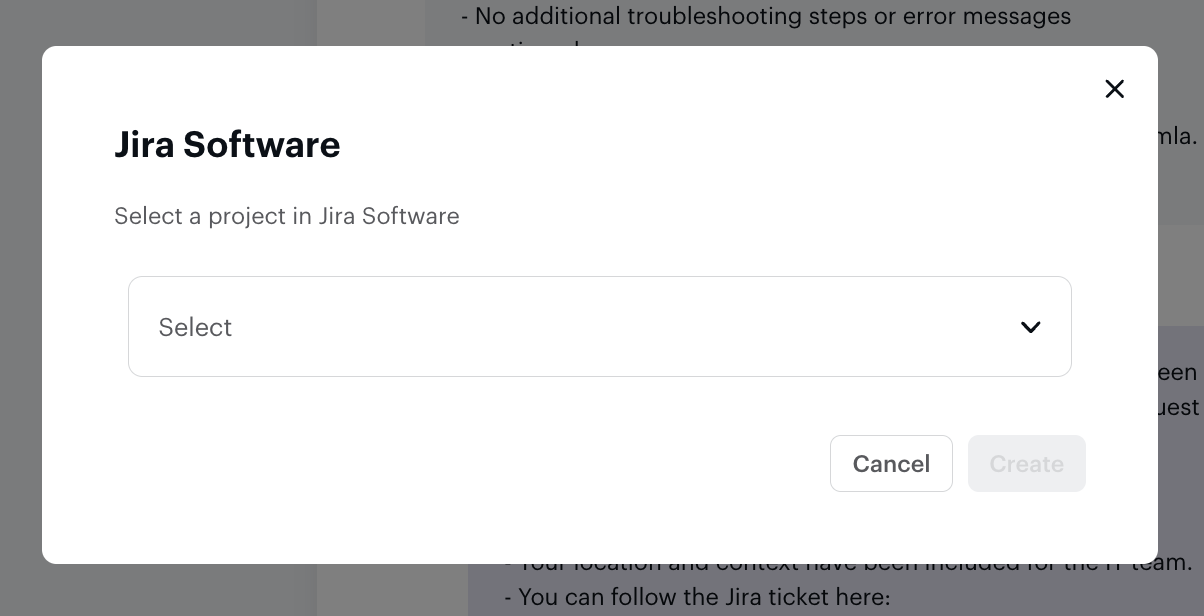Click the word "project" in the dialog subtitle
Viewport: 1204px width, 616px height.
click(x=247, y=216)
